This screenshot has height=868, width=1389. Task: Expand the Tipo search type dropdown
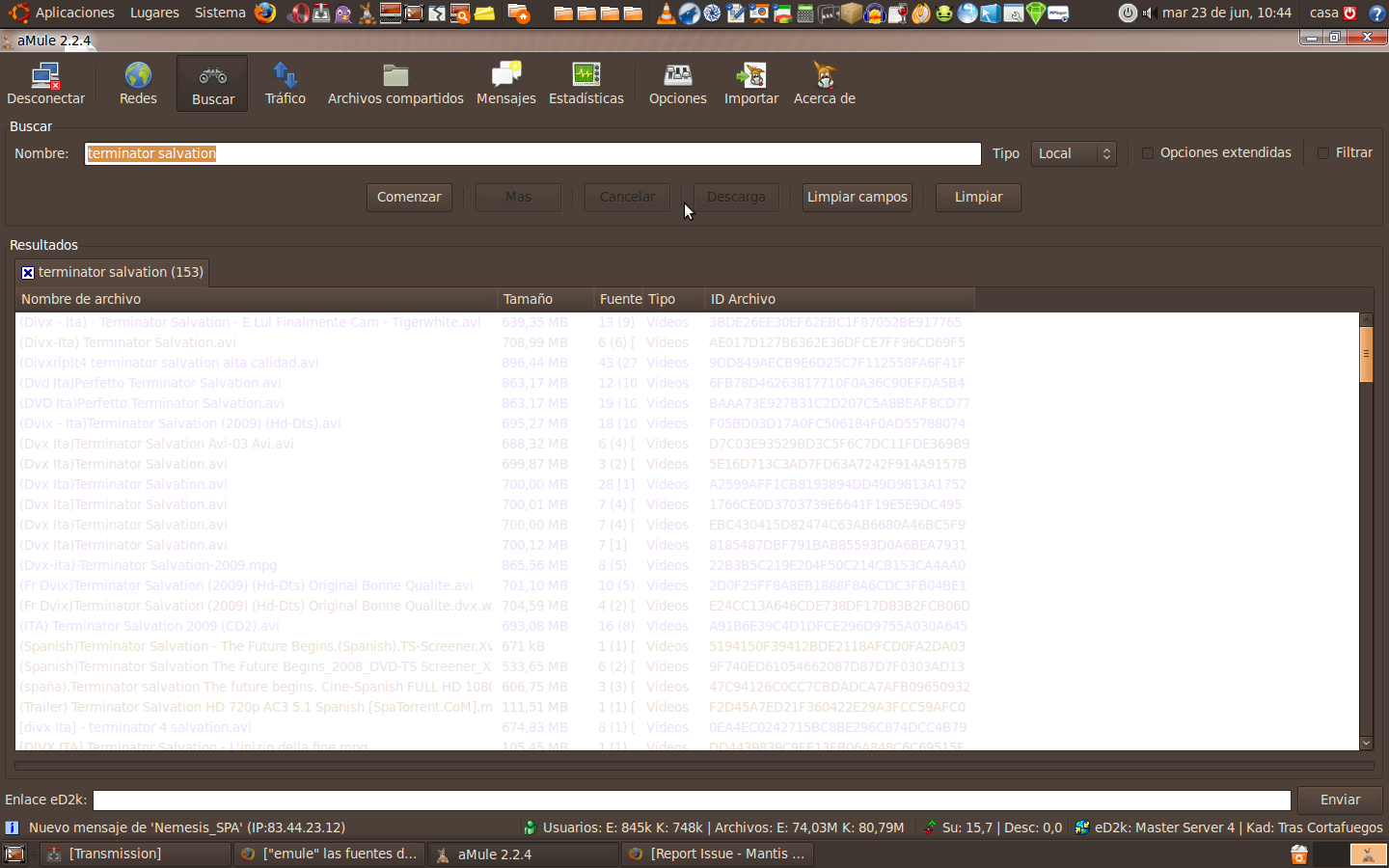[x=1073, y=153]
